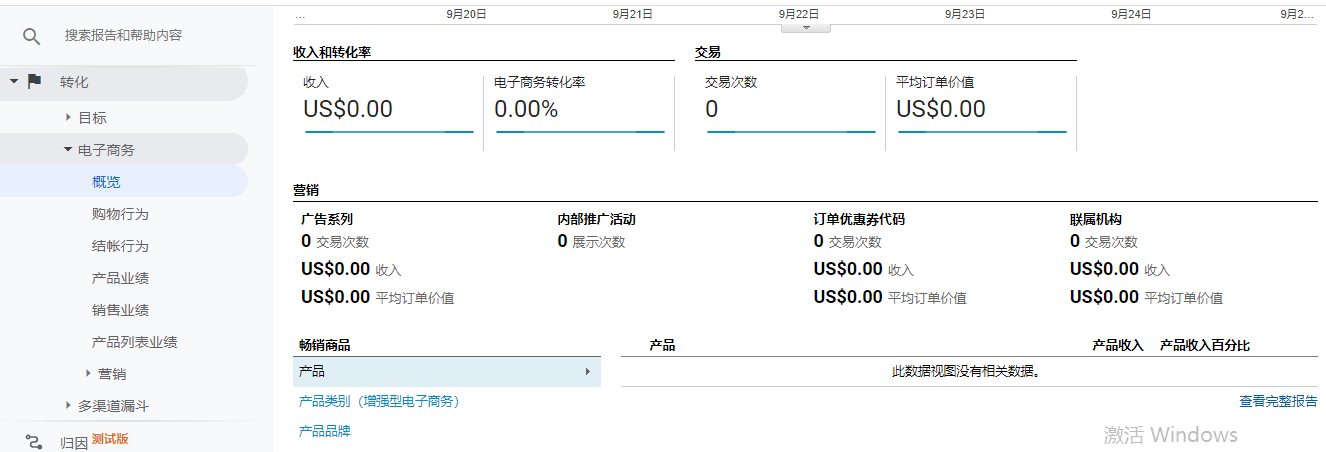Switch to 产品类别（增强型电子商务）dimension
This screenshot has height=452, width=1326.
point(379,401)
